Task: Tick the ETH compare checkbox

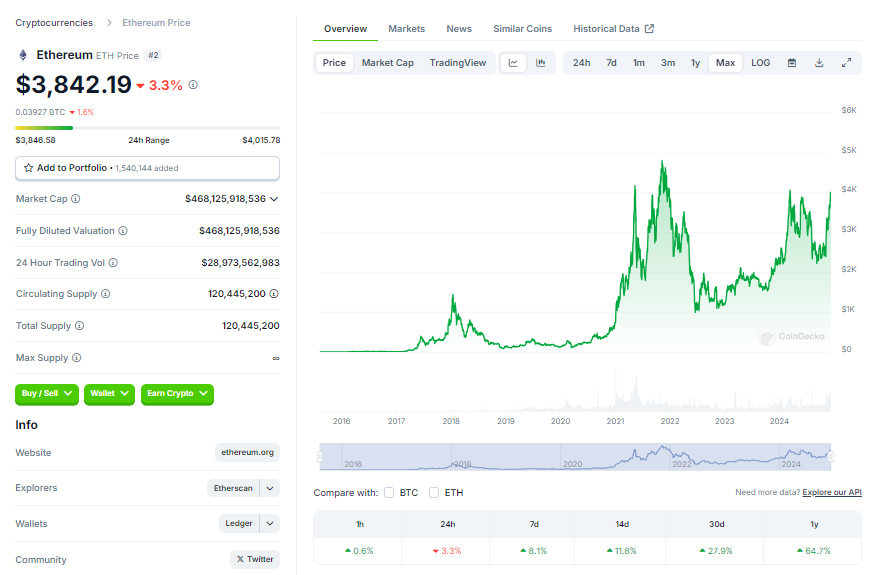Action: [434, 492]
